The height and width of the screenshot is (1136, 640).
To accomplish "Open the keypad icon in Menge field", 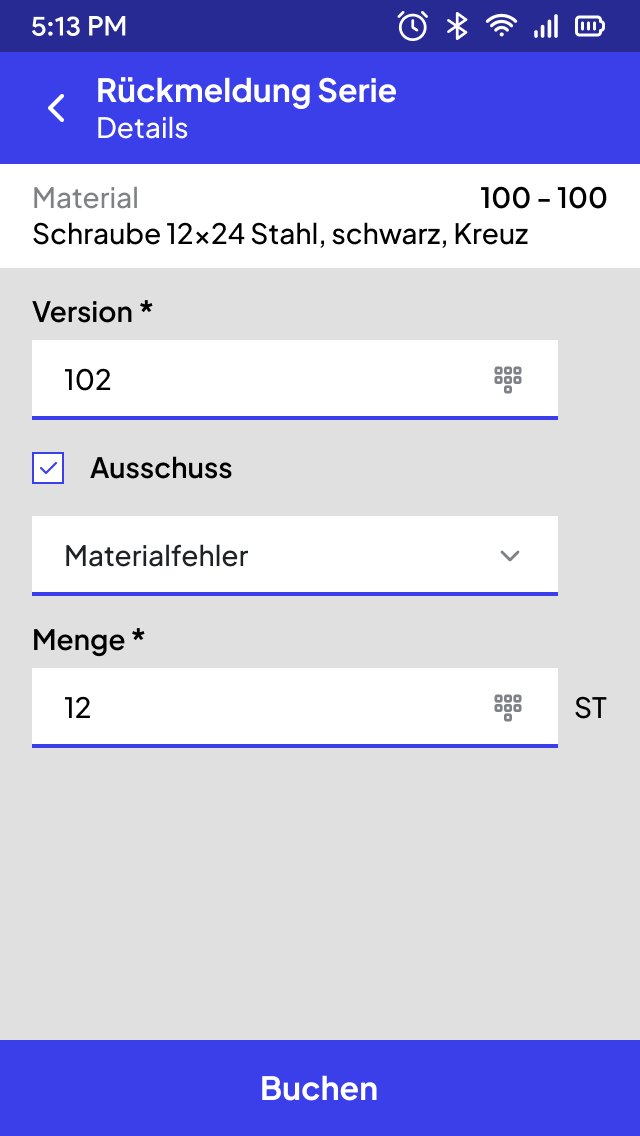I will [508, 707].
